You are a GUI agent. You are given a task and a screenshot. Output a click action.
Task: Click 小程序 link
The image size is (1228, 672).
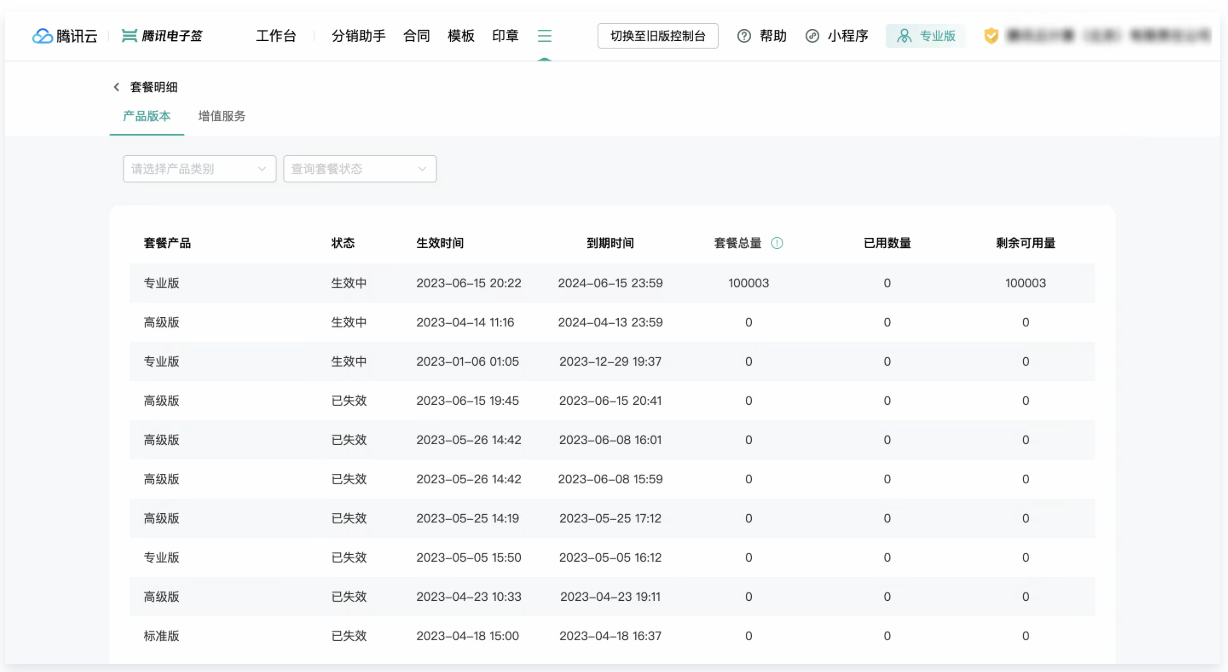[848, 36]
